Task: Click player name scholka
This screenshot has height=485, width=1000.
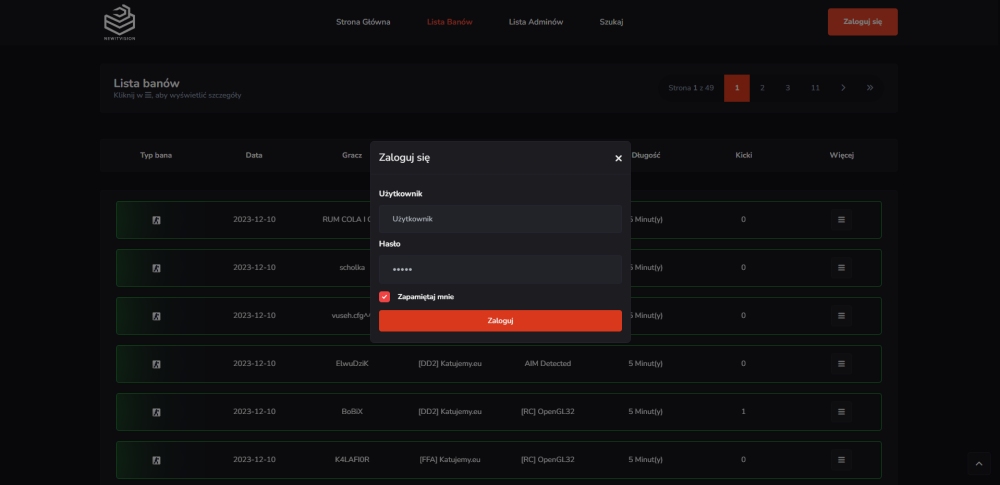Action: (x=352, y=267)
